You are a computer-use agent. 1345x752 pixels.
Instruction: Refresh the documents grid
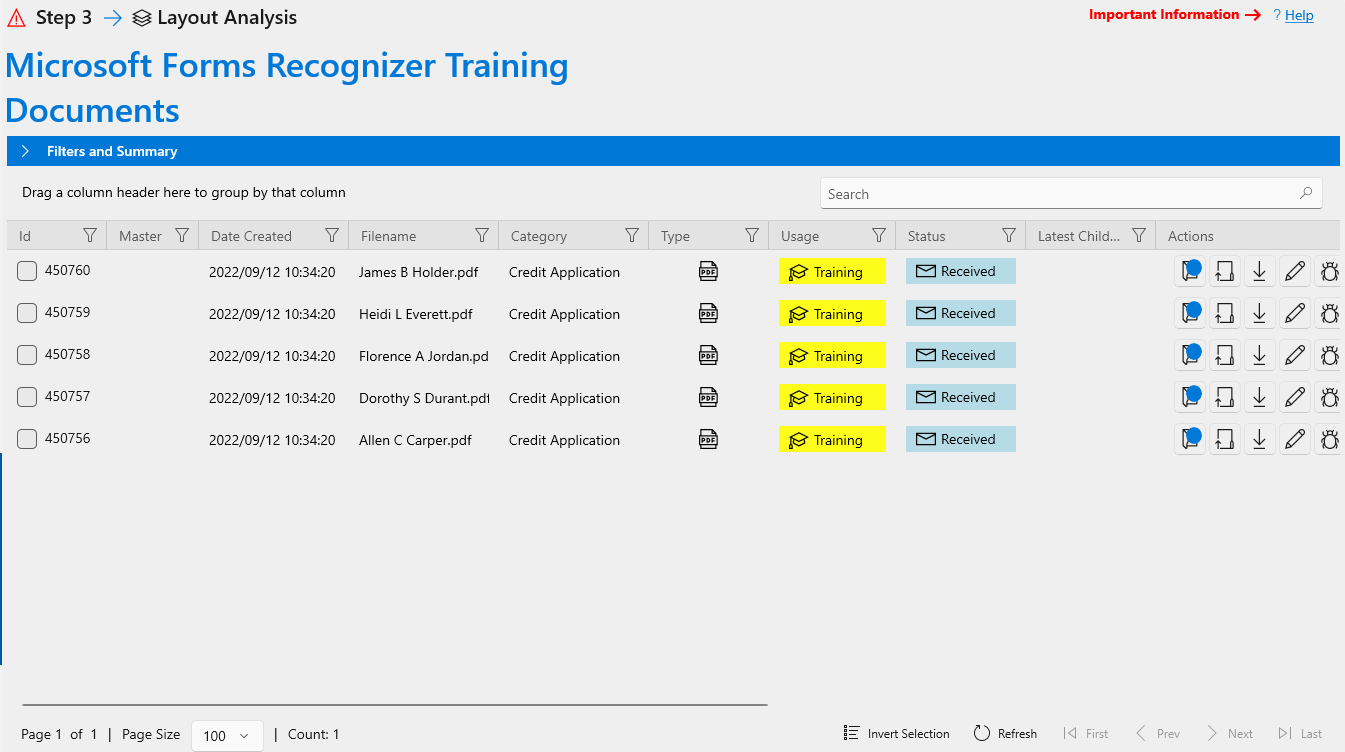coord(1006,734)
